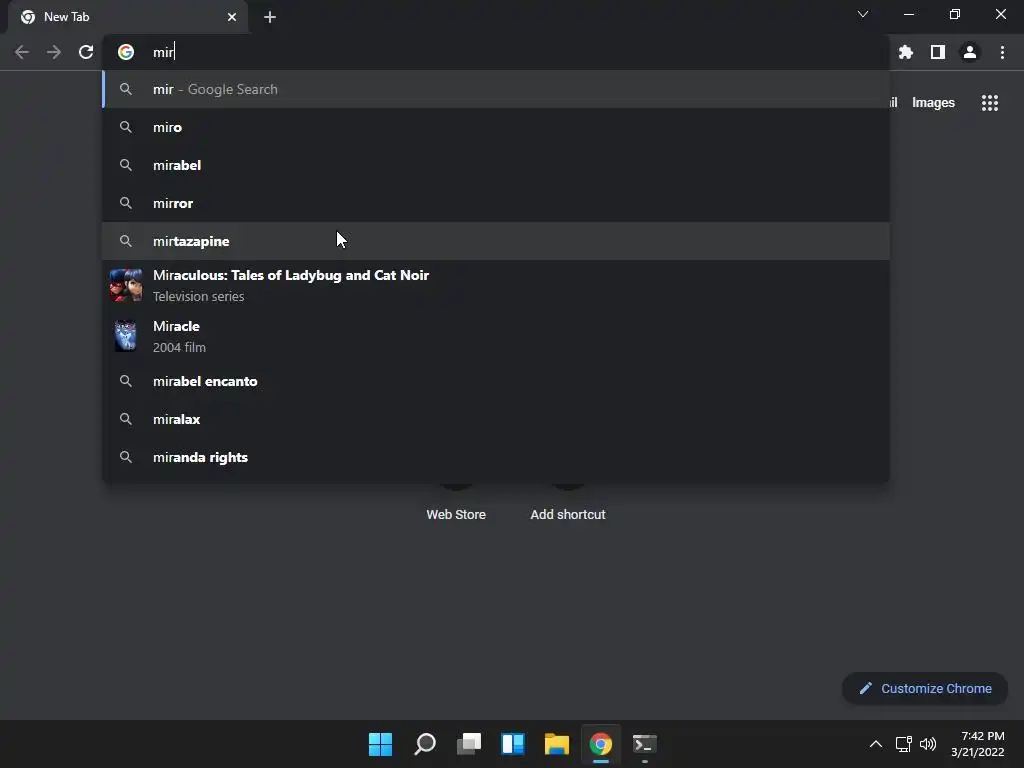Image resolution: width=1024 pixels, height=768 pixels.
Task: Choose the 'miro' suggestion
Action: coord(496,127)
